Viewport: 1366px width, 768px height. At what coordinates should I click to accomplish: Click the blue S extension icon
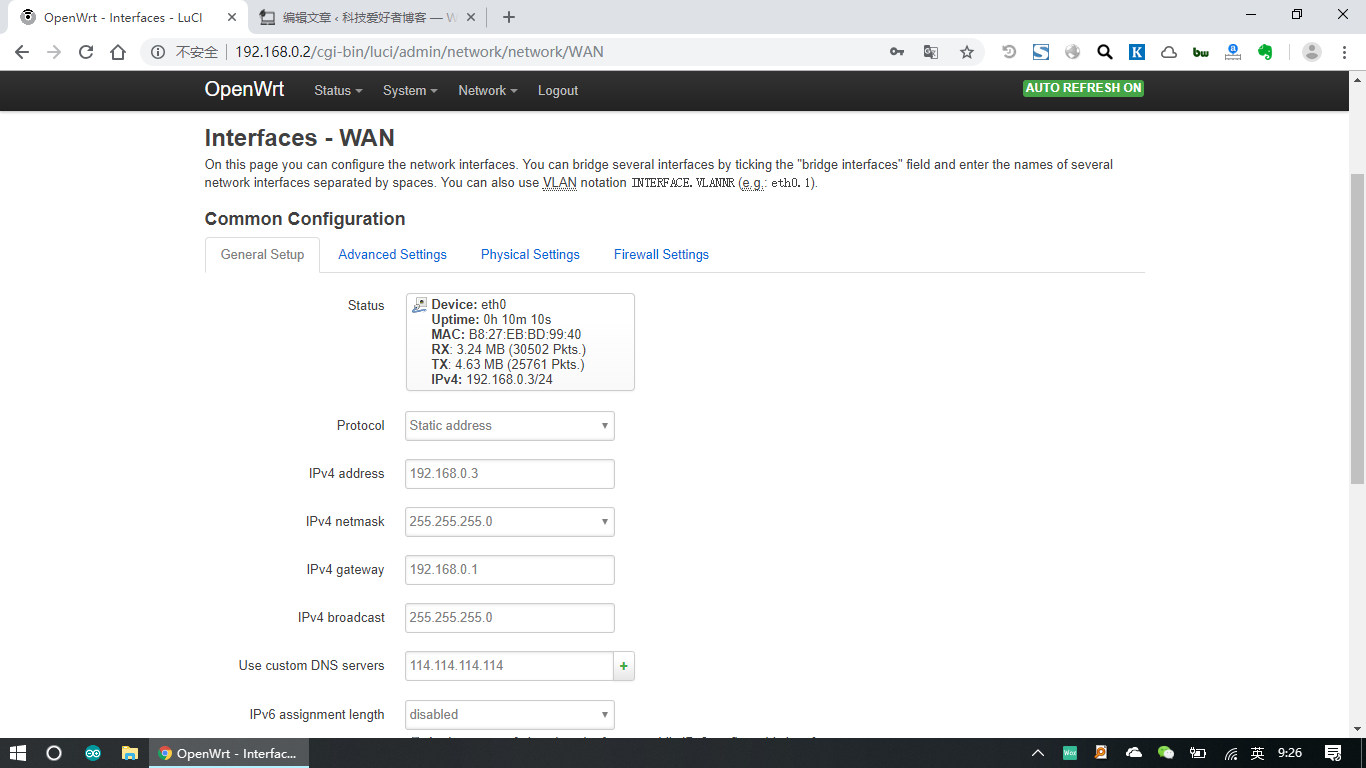1040,50
